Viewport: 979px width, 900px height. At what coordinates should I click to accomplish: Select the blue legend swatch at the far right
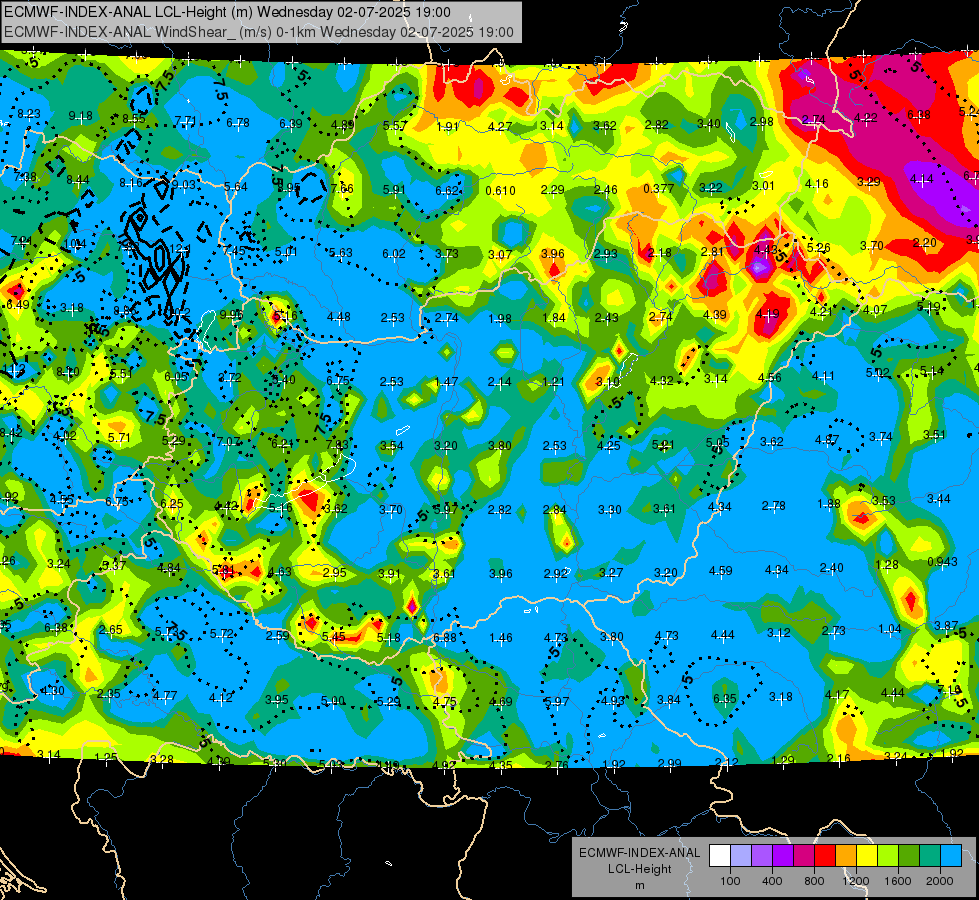point(951,856)
